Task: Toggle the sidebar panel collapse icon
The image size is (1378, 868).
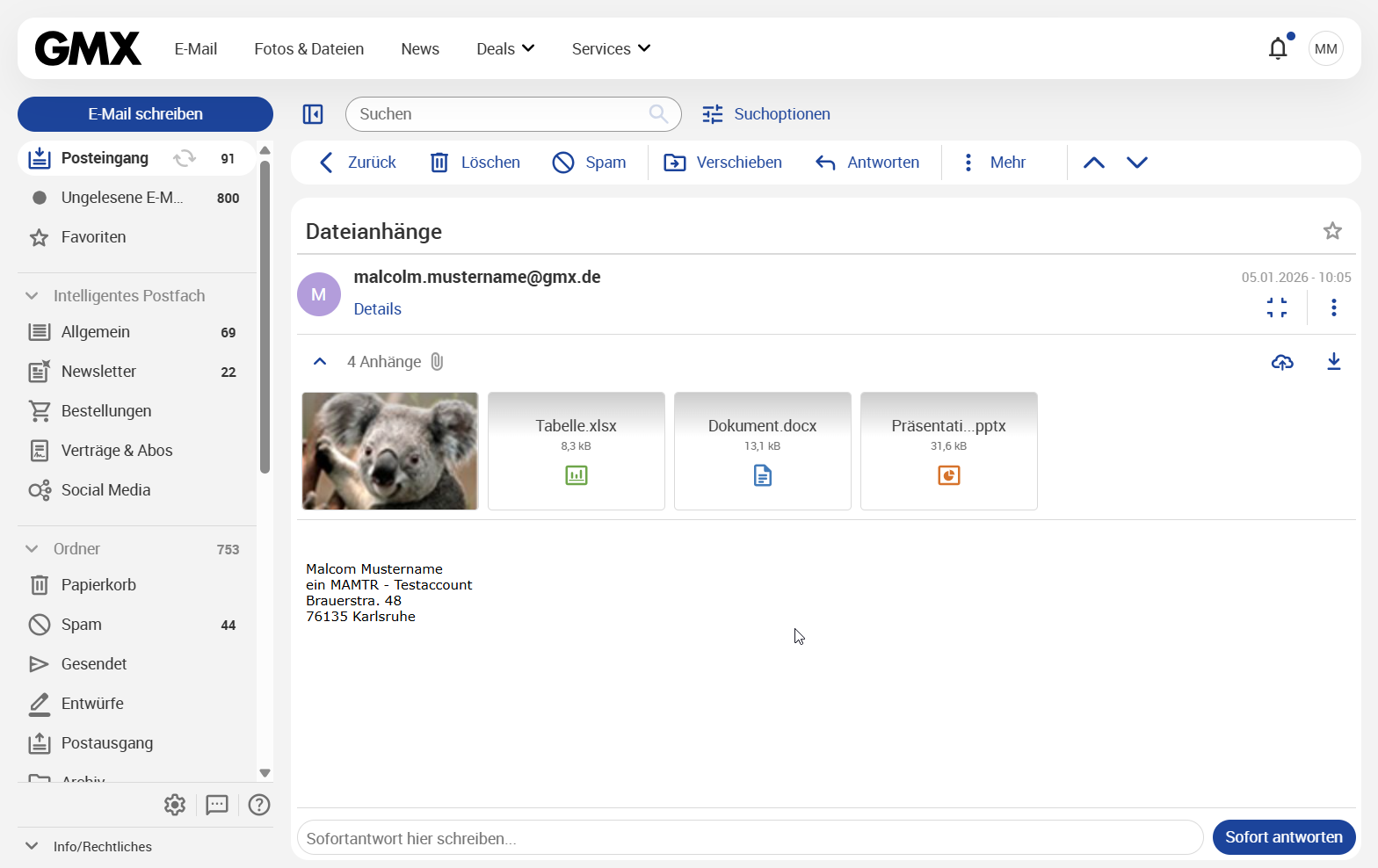Action: (x=313, y=114)
